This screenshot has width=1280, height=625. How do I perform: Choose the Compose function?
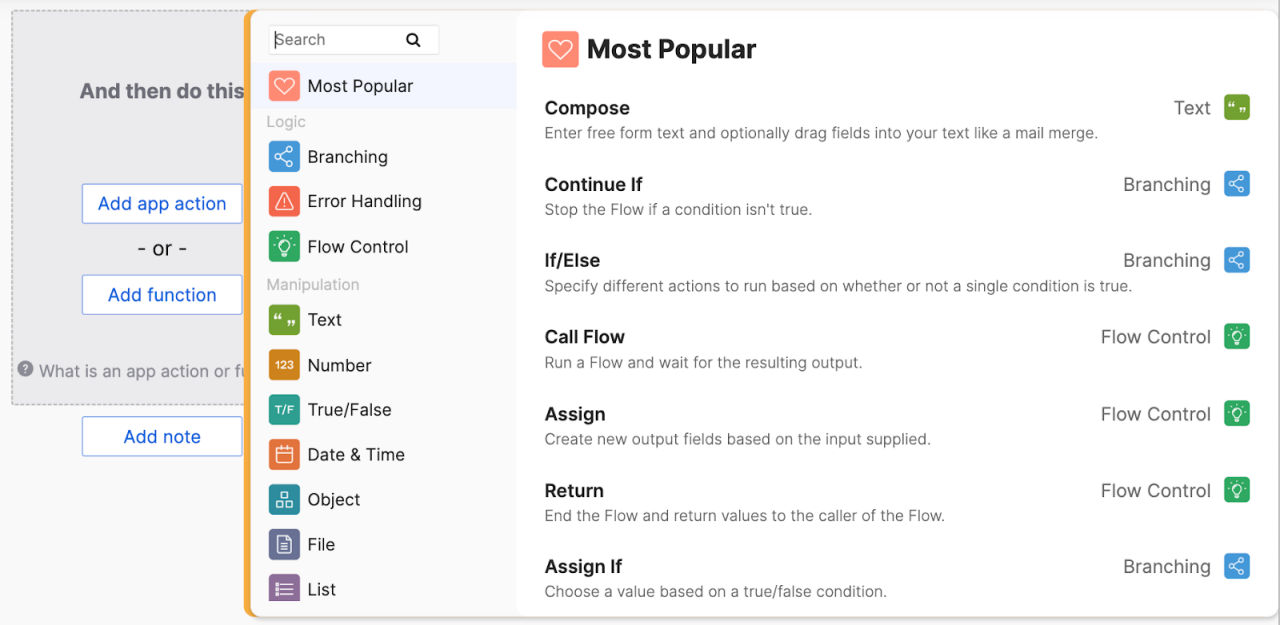coord(587,108)
